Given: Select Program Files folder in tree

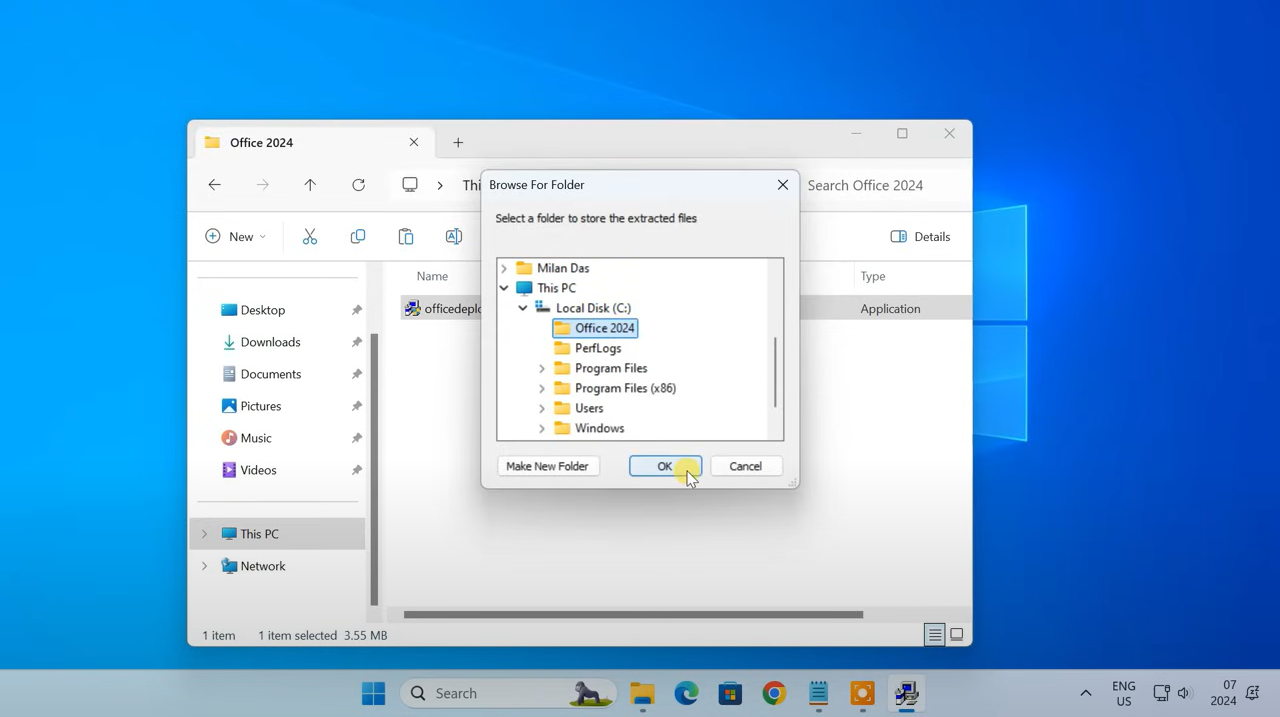Looking at the screenshot, I should click(x=601, y=368).
